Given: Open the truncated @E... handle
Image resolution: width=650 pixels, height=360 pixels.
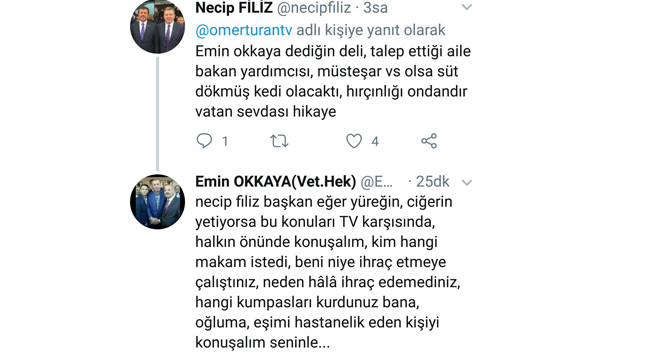Looking at the screenshot, I should (x=376, y=182).
